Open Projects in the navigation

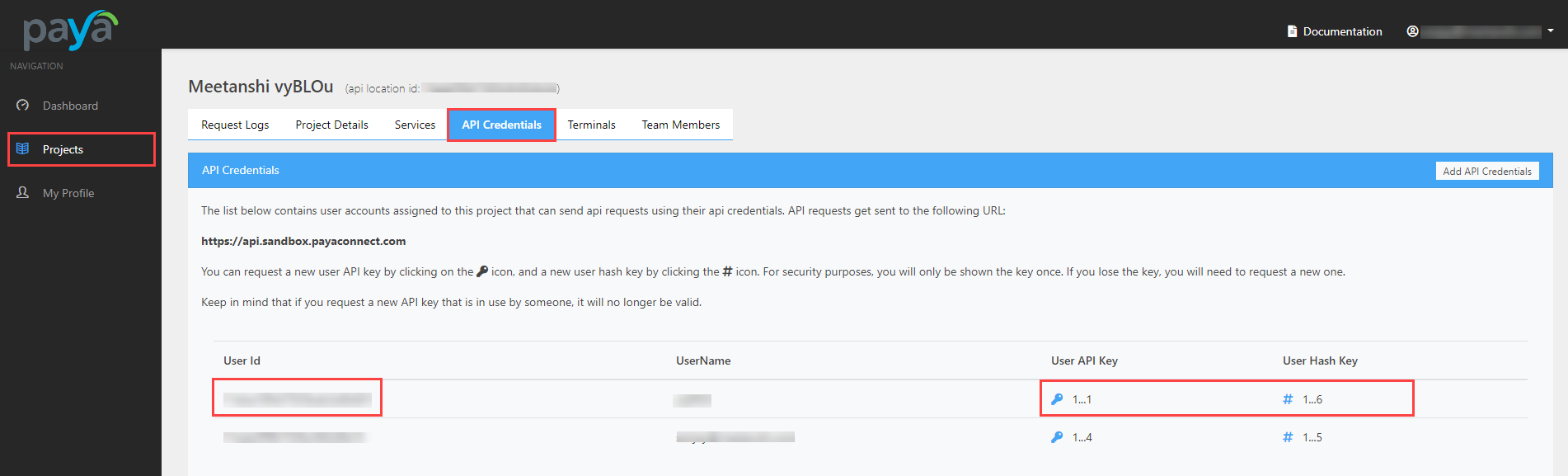tap(63, 149)
